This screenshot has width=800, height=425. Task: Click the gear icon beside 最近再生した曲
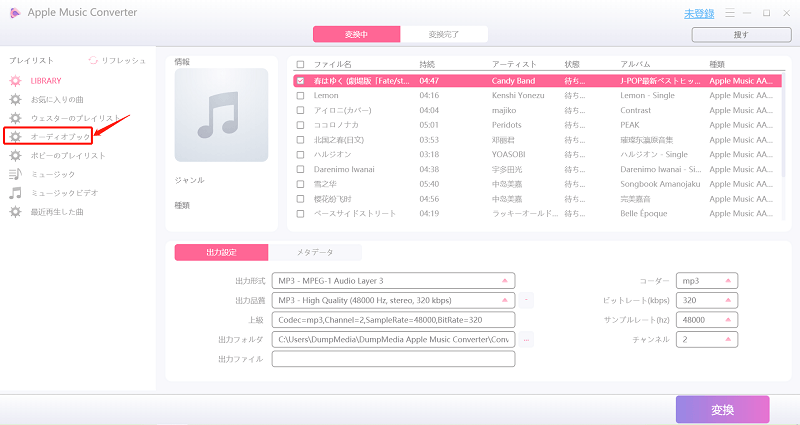(15, 212)
